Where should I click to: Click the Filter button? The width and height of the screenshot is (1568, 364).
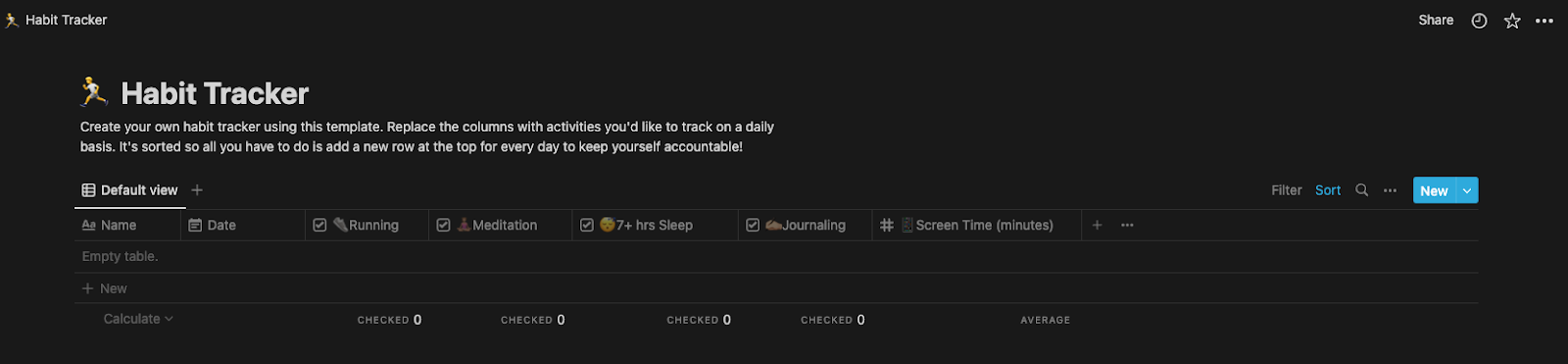pyautogui.click(x=1287, y=190)
